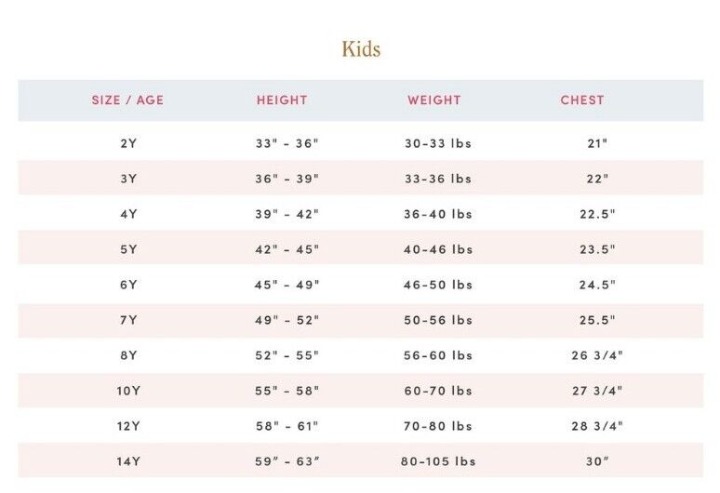Click the 26 3/4" chest value
720x493 pixels.
click(x=597, y=355)
